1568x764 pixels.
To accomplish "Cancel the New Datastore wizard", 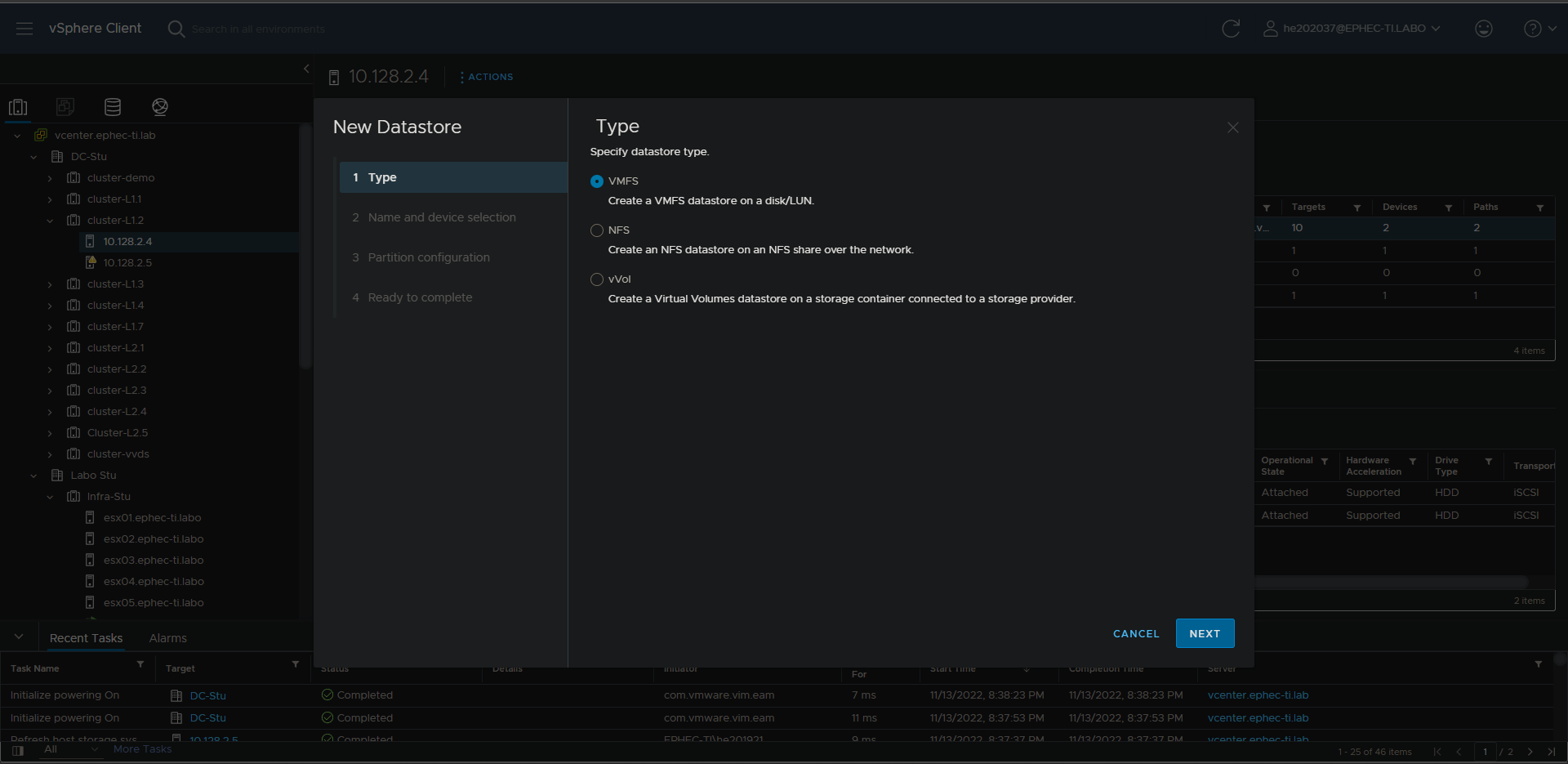I will click(x=1136, y=634).
